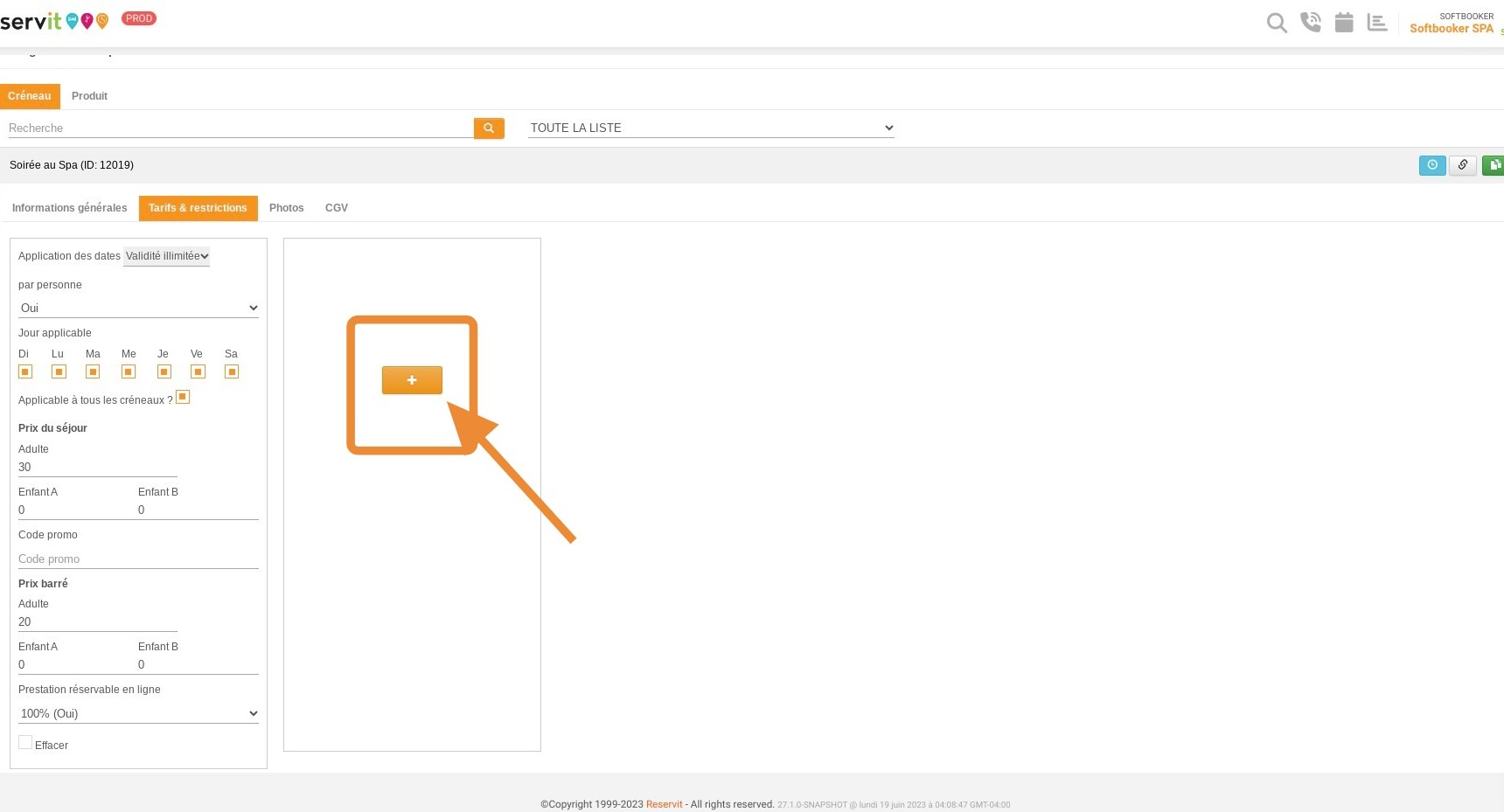Click the Reservit footer link
Screen dimensions: 1504x812
(665, 804)
